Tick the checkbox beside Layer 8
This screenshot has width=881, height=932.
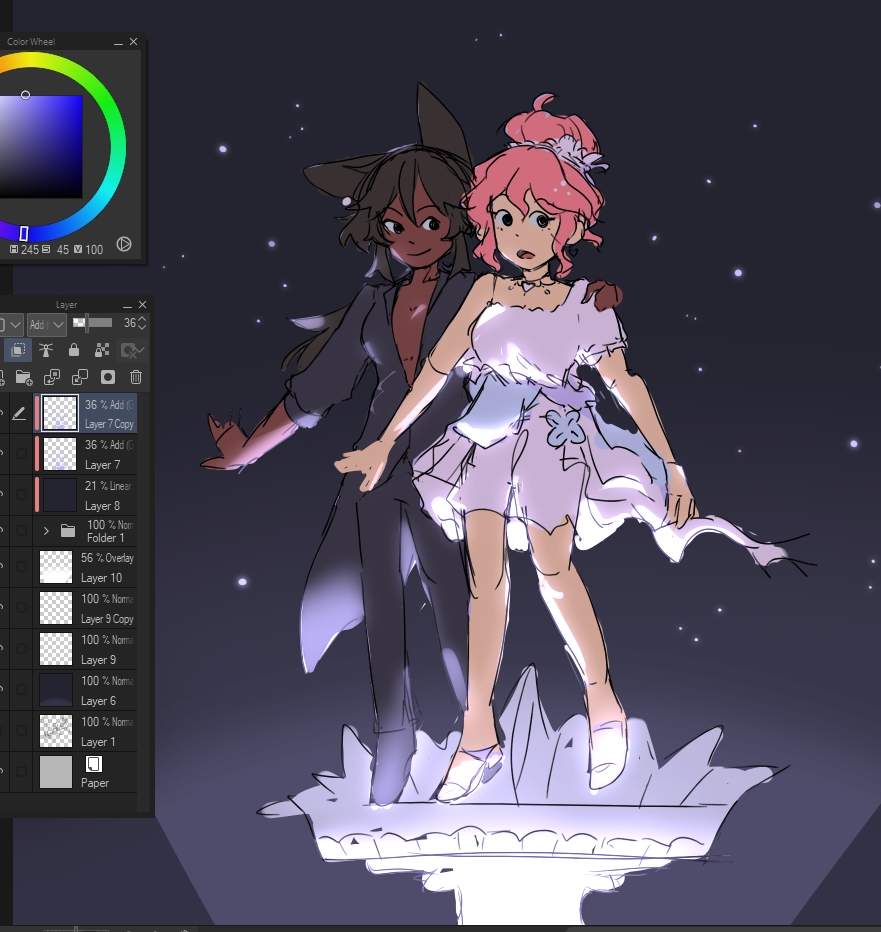click(21, 495)
